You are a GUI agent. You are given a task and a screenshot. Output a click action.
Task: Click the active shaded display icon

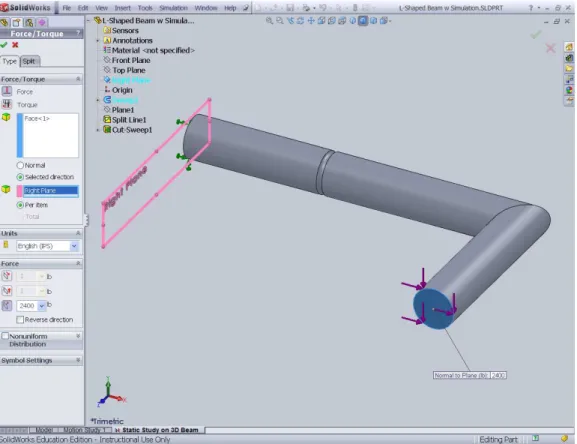363,21
